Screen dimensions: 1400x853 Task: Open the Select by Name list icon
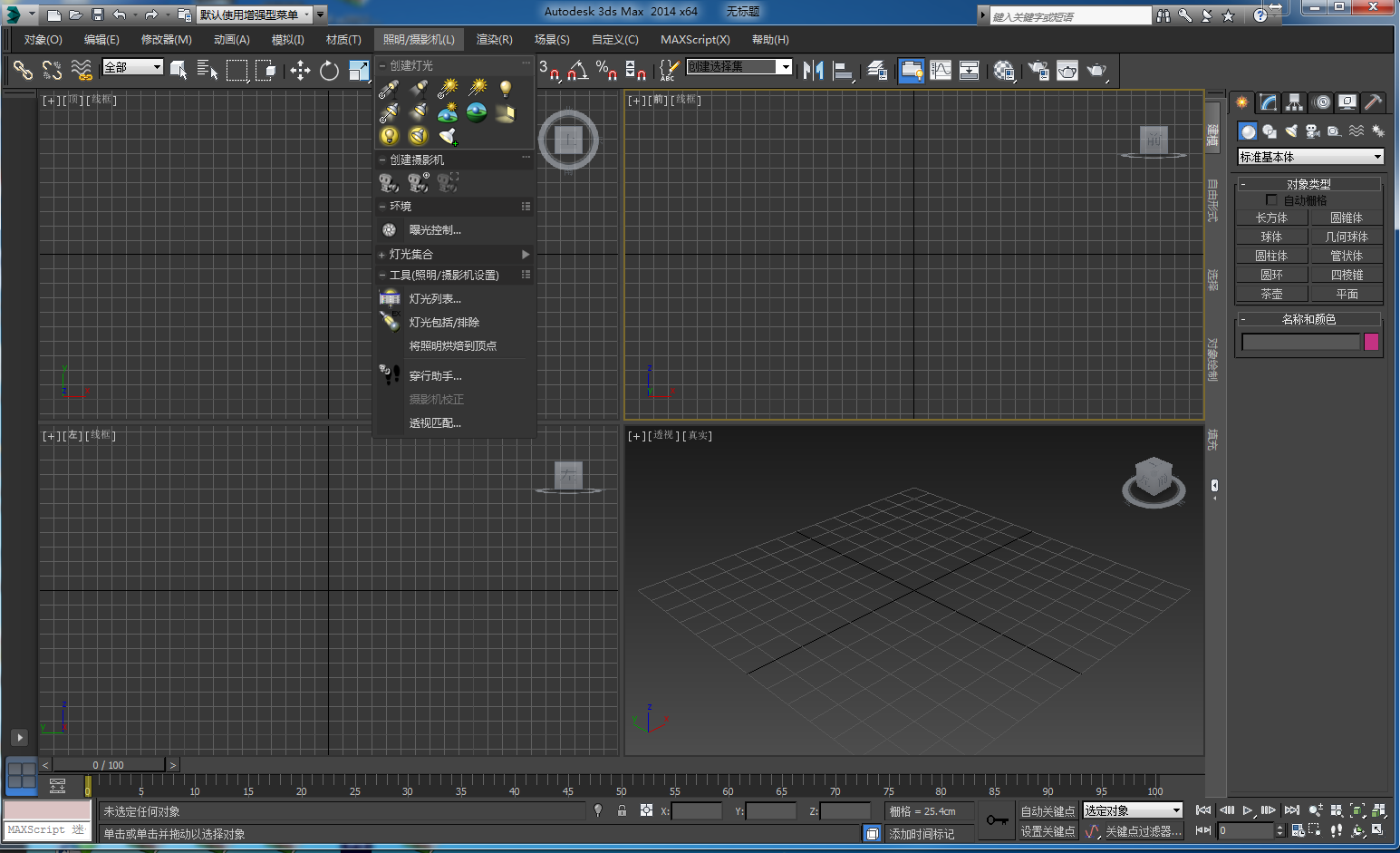click(x=208, y=70)
